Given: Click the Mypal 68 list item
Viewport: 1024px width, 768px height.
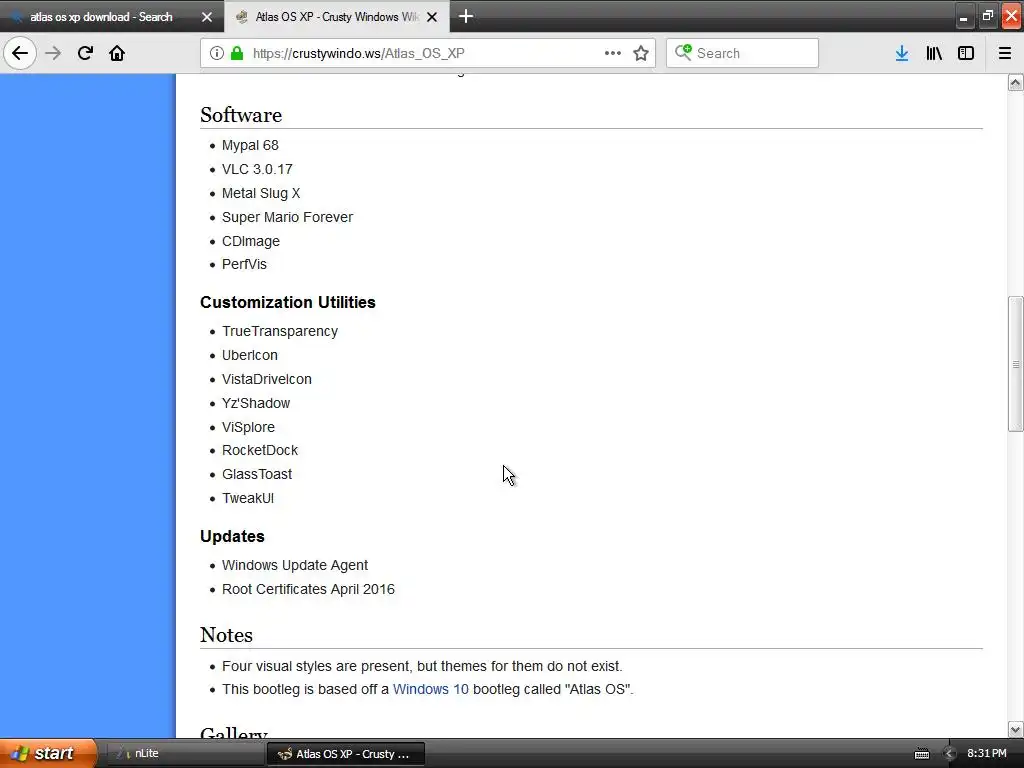Looking at the screenshot, I should coord(250,145).
